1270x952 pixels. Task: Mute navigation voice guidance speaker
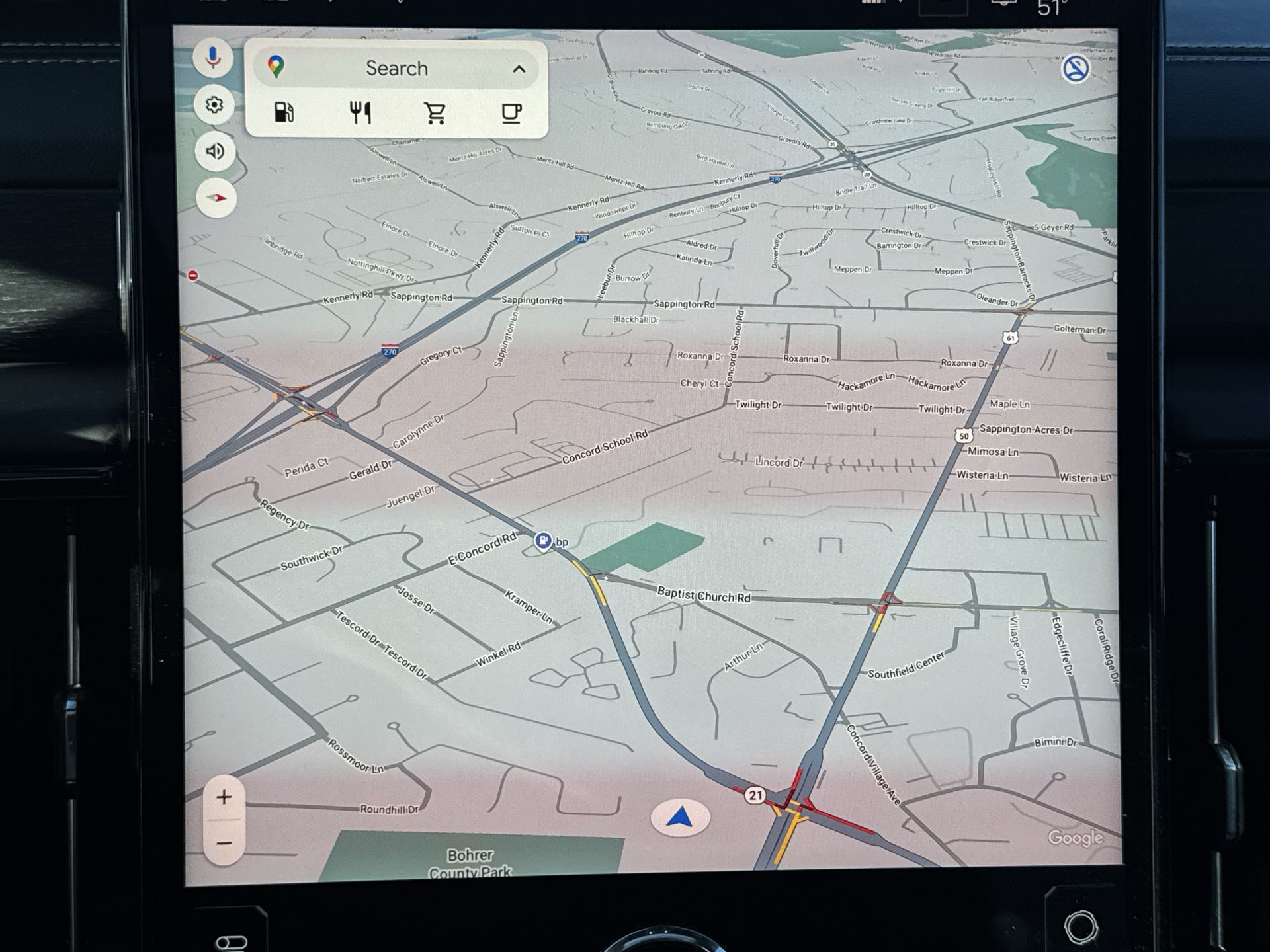coord(215,151)
